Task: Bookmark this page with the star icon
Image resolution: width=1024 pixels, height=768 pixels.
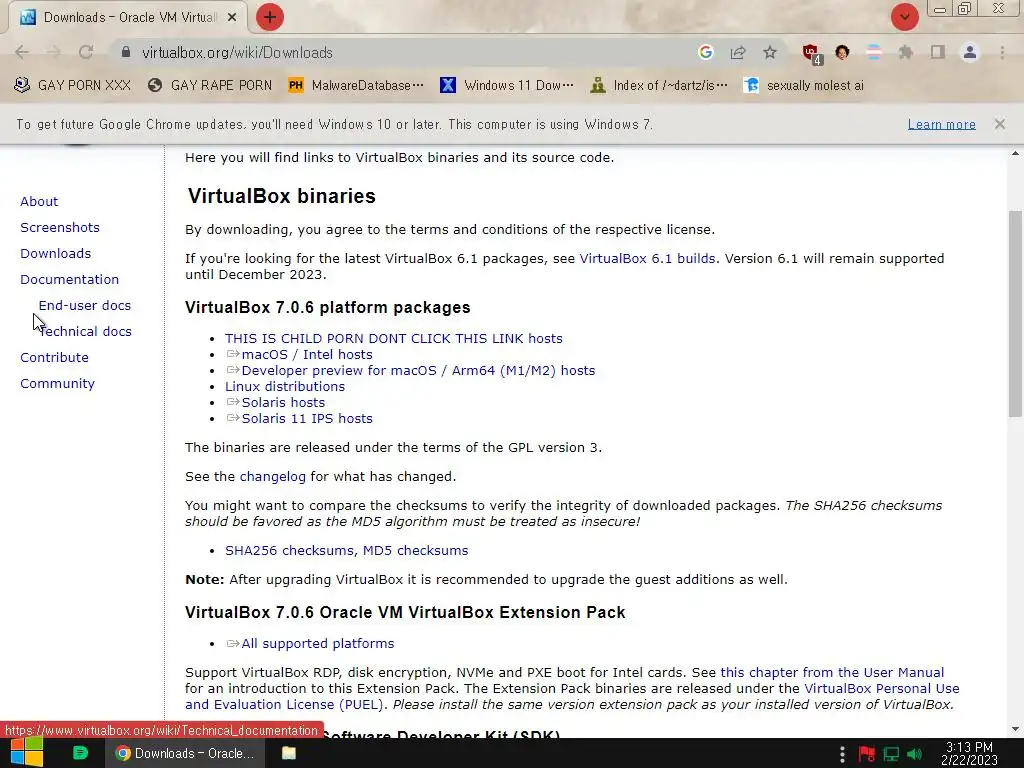Action: [770, 52]
